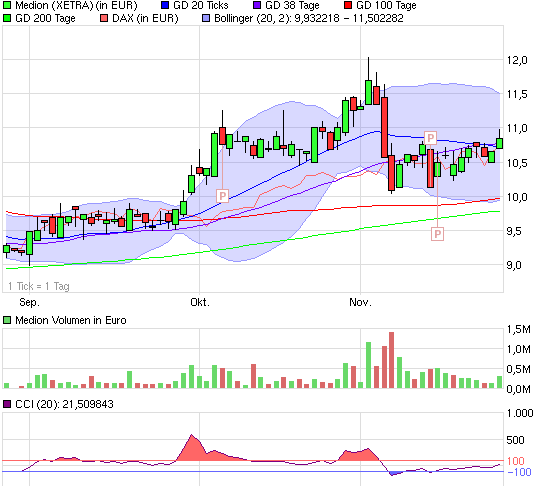This screenshot has width=544, height=486.
Task: Click the 'DAX (in EUR)' legend label
Action: (x=145, y=18)
